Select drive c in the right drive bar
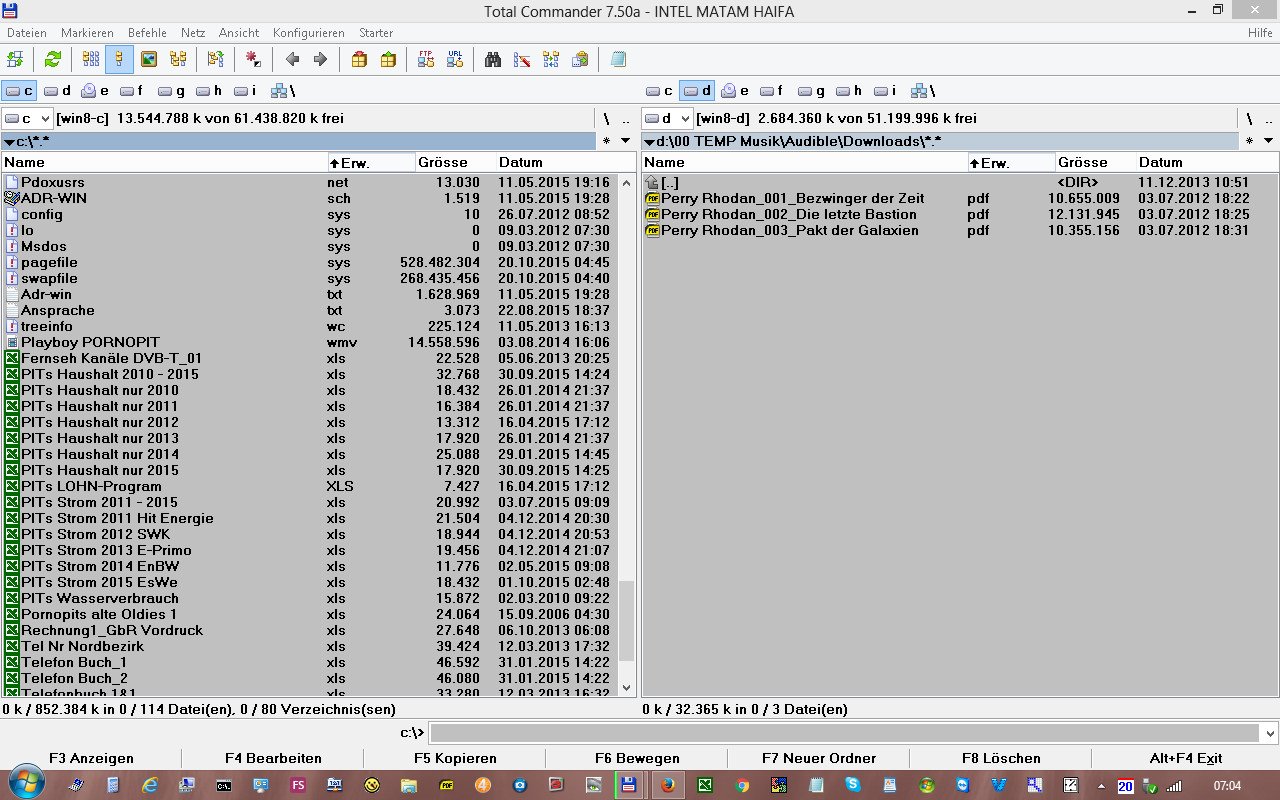Screen dimensions: 1280x800 click(660, 91)
